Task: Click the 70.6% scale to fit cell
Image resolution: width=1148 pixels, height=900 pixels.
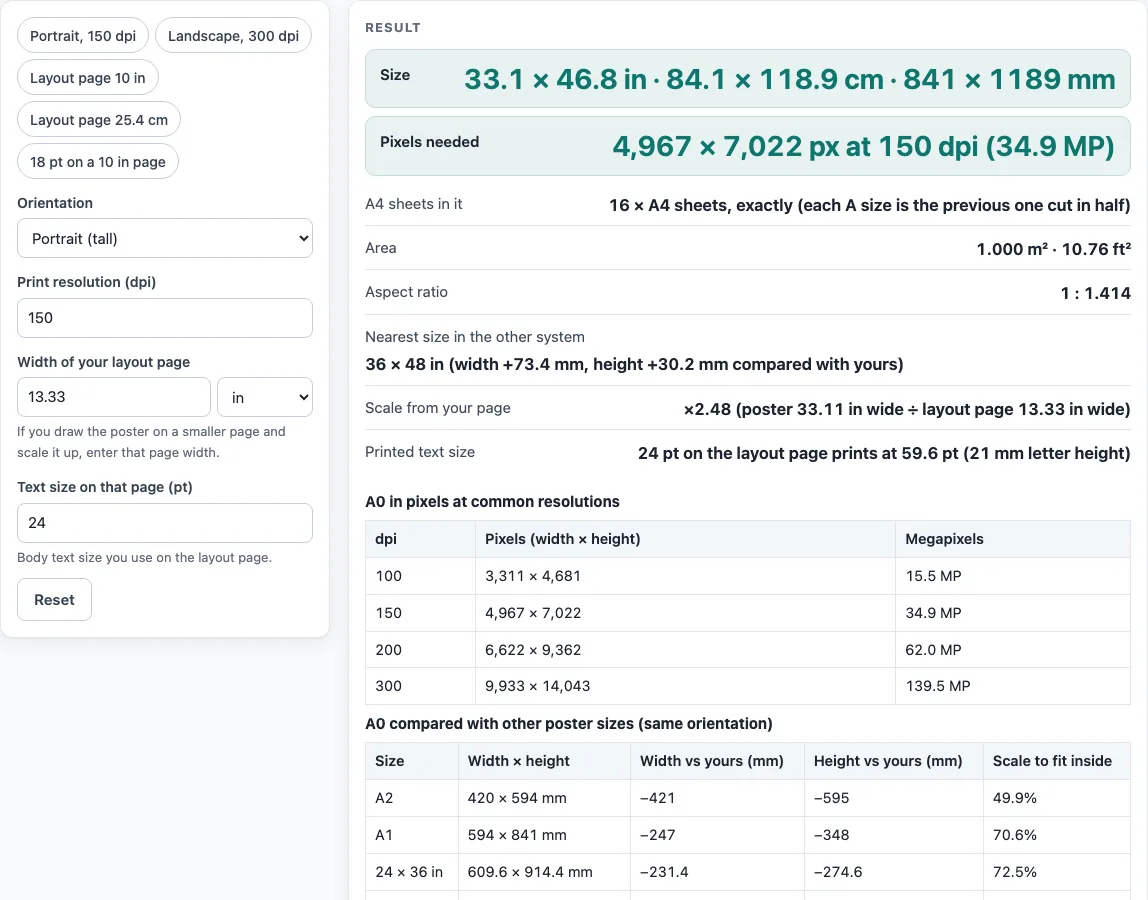Action: 1056,835
